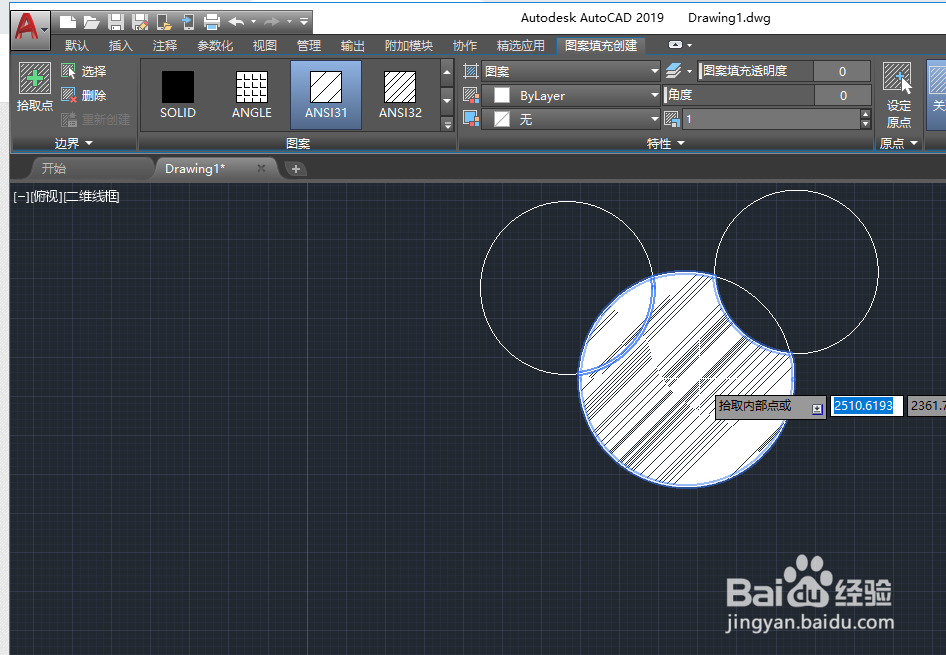Expand the 边界 panel
The width and height of the screenshot is (946, 655).
click(x=74, y=144)
